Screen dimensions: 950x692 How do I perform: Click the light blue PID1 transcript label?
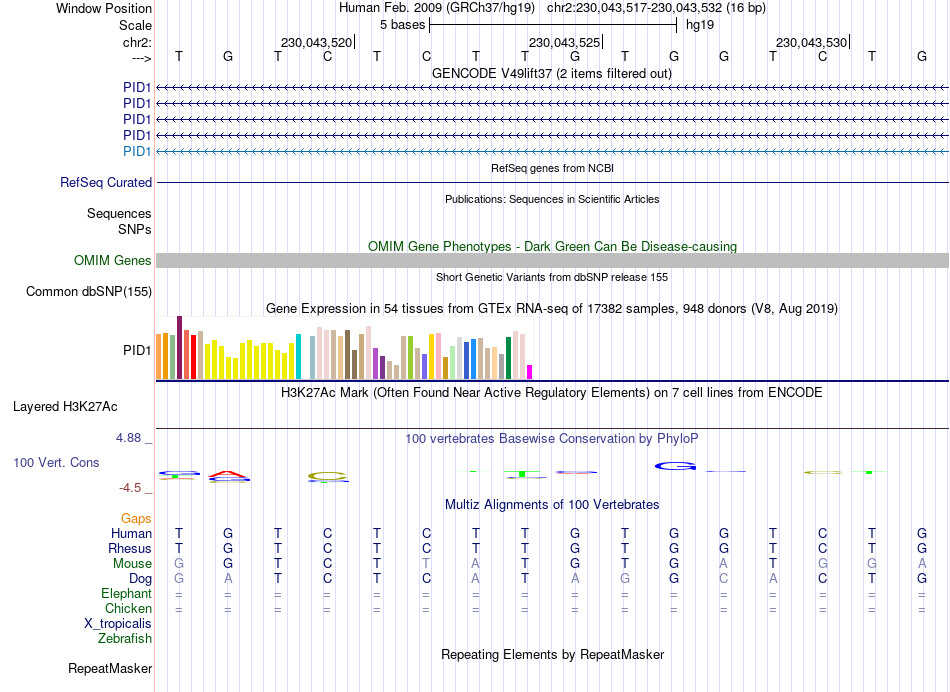point(137,151)
